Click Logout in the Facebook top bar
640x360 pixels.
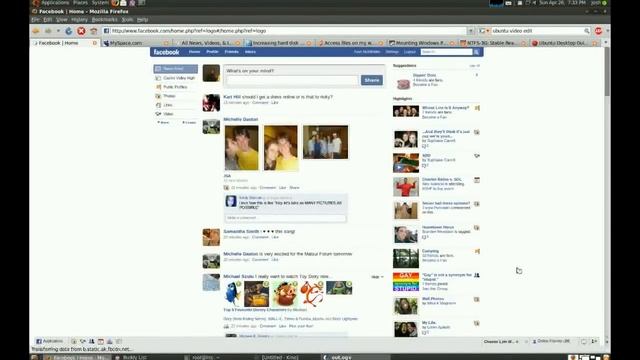tap(409, 52)
